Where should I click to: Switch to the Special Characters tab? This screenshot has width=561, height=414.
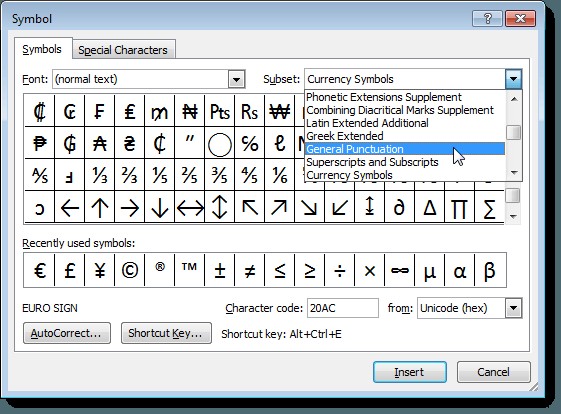pos(123,50)
